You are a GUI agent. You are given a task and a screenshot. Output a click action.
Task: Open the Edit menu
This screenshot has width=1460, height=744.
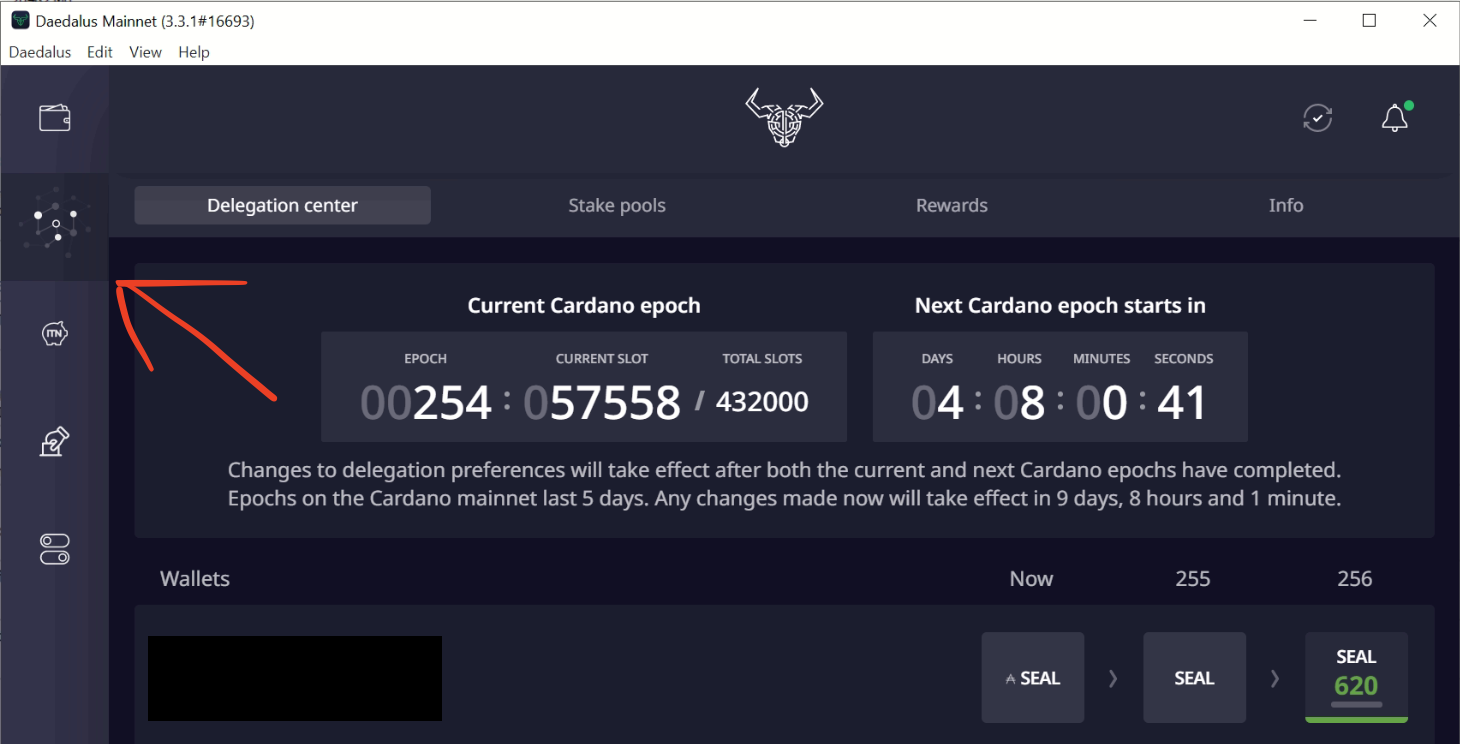100,52
